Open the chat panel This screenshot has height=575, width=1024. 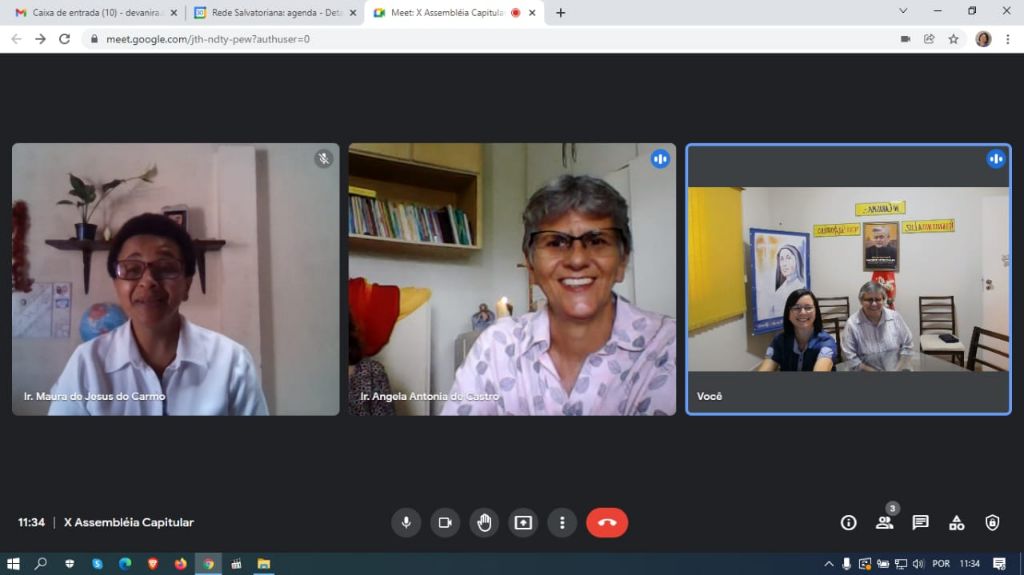click(920, 523)
